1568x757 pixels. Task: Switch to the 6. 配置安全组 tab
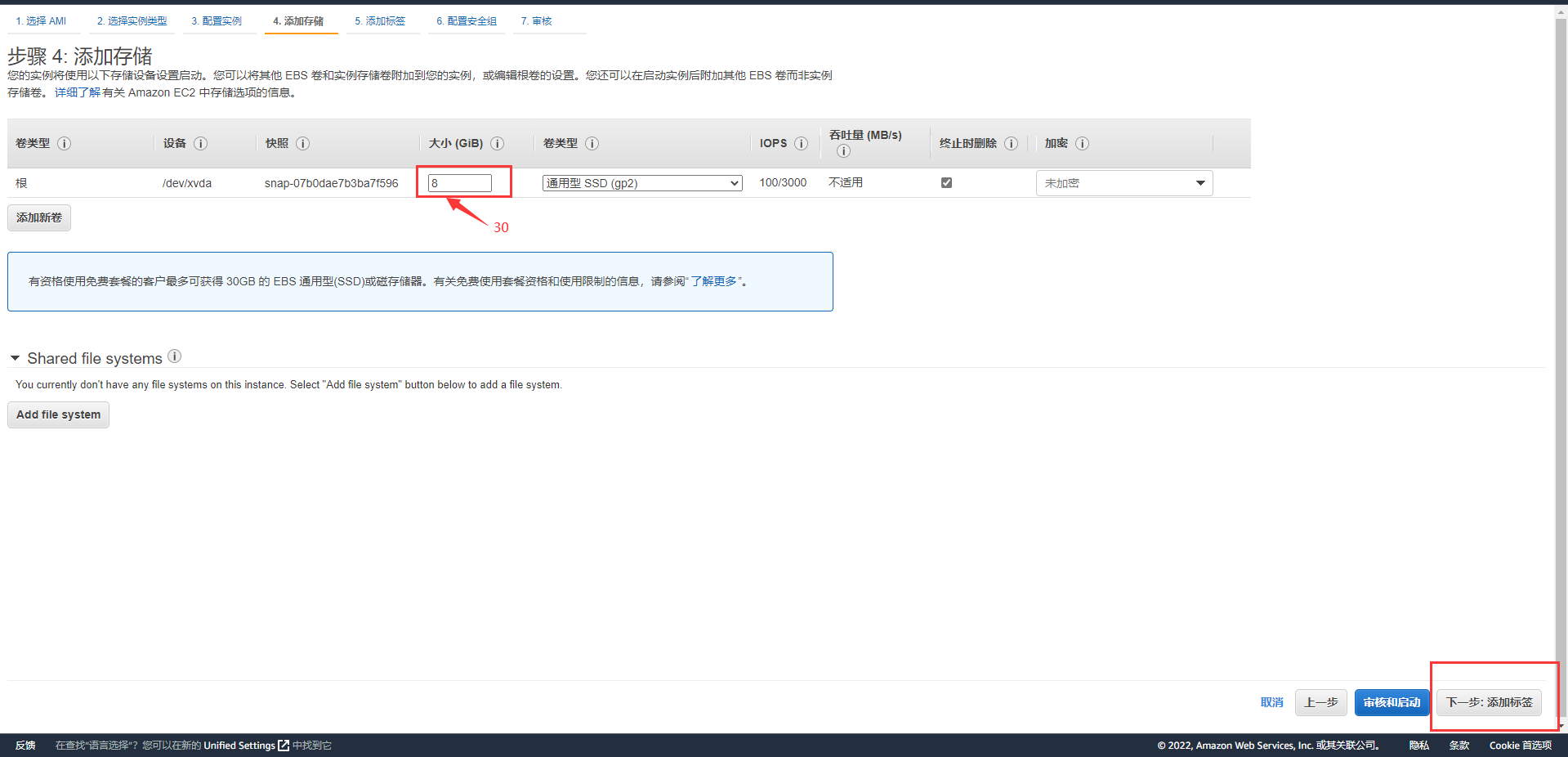[x=466, y=21]
